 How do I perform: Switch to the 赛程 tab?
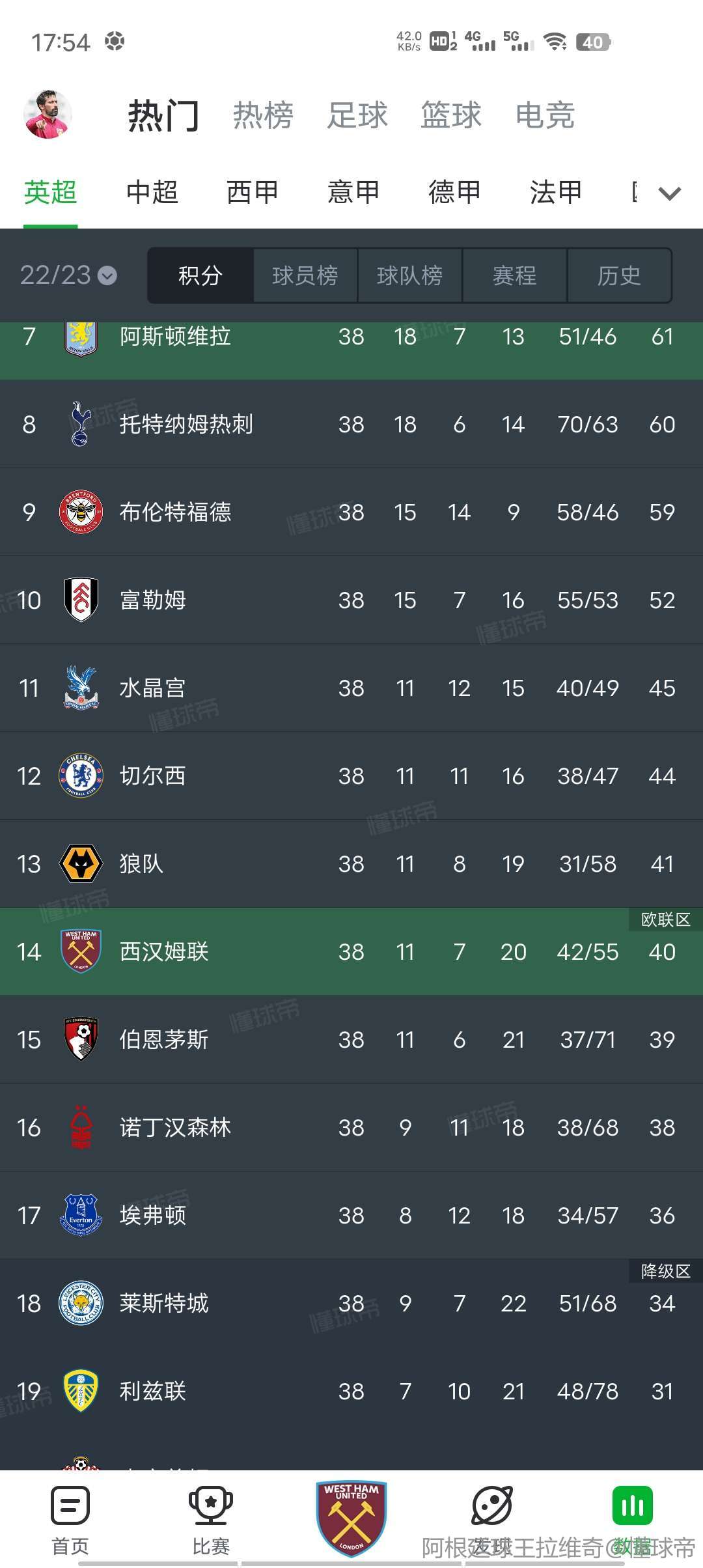(x=515, y=275)
